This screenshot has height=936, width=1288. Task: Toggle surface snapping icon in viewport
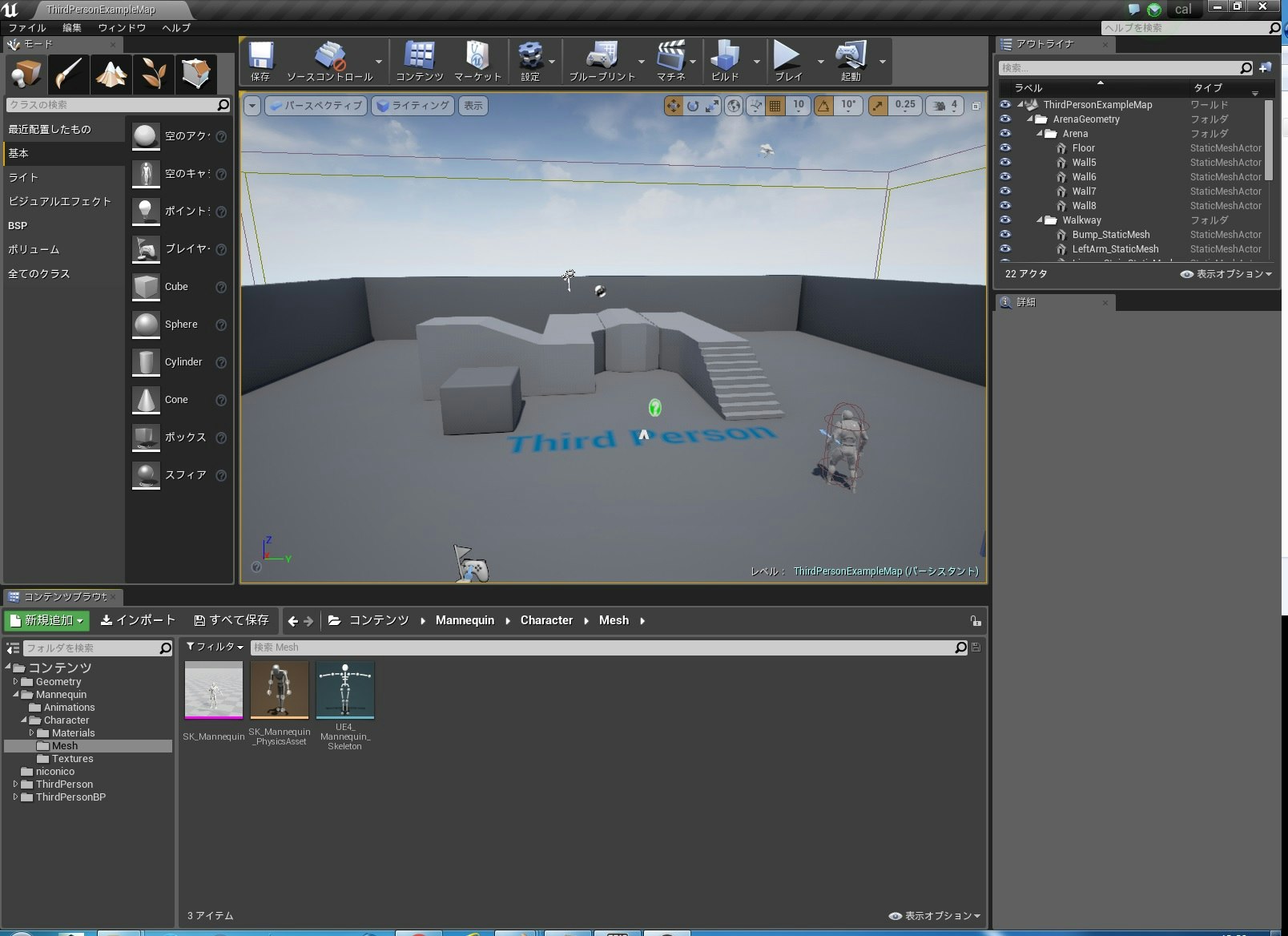point(755,106)
